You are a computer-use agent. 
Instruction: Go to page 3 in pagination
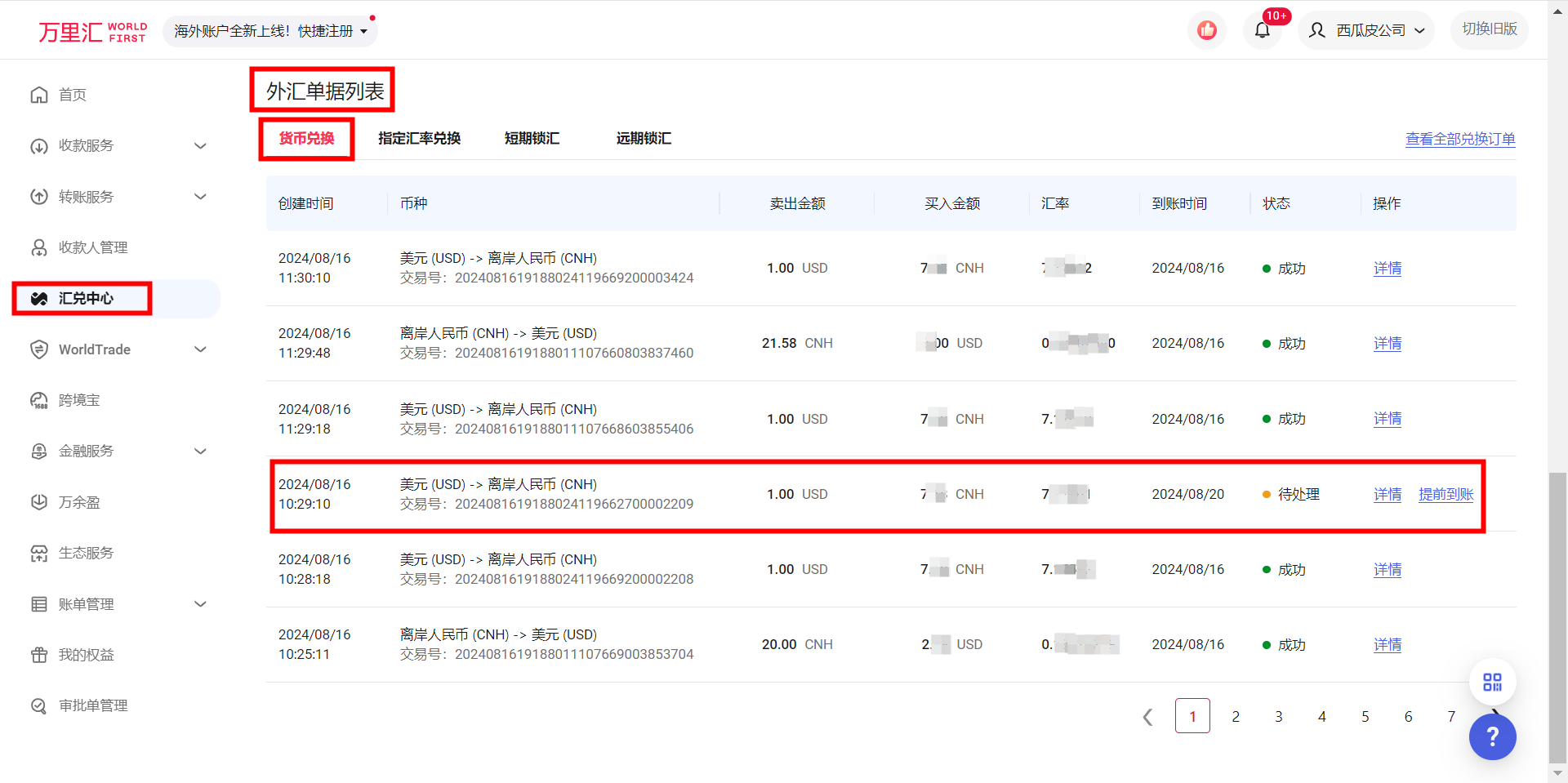(x=1279, y=715)
